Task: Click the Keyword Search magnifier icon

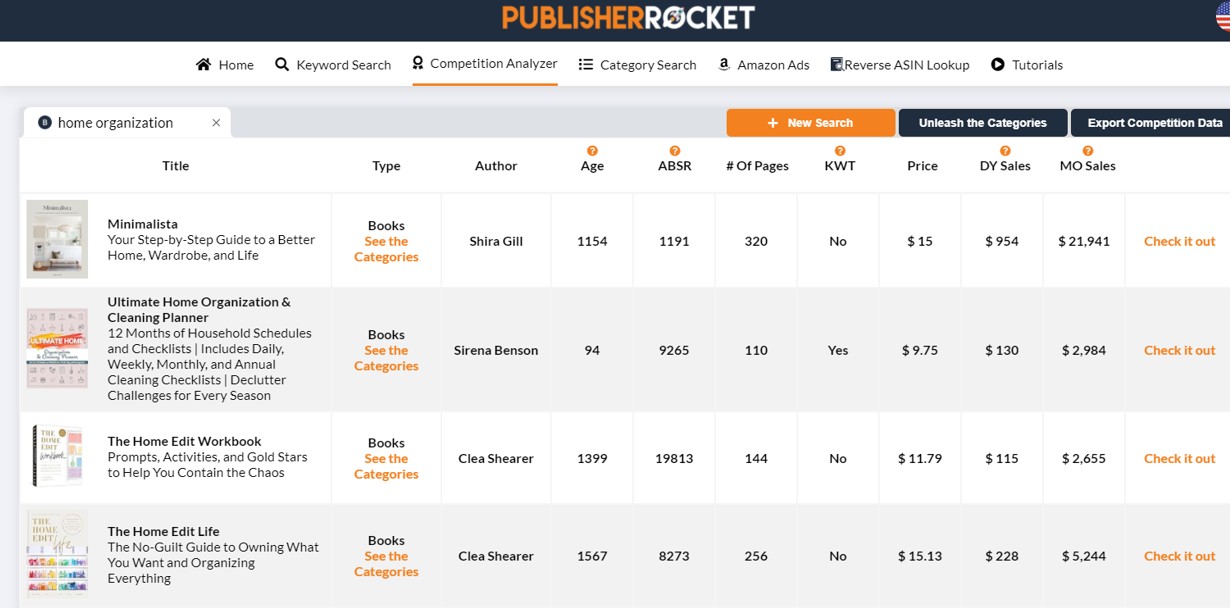Action: pyautogui.click(x=282, y=64)
